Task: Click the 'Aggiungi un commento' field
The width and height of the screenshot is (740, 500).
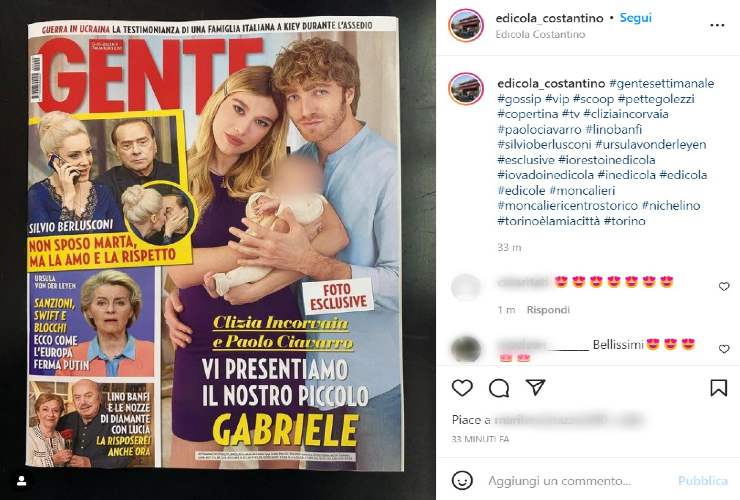Action: coord(559,481)
